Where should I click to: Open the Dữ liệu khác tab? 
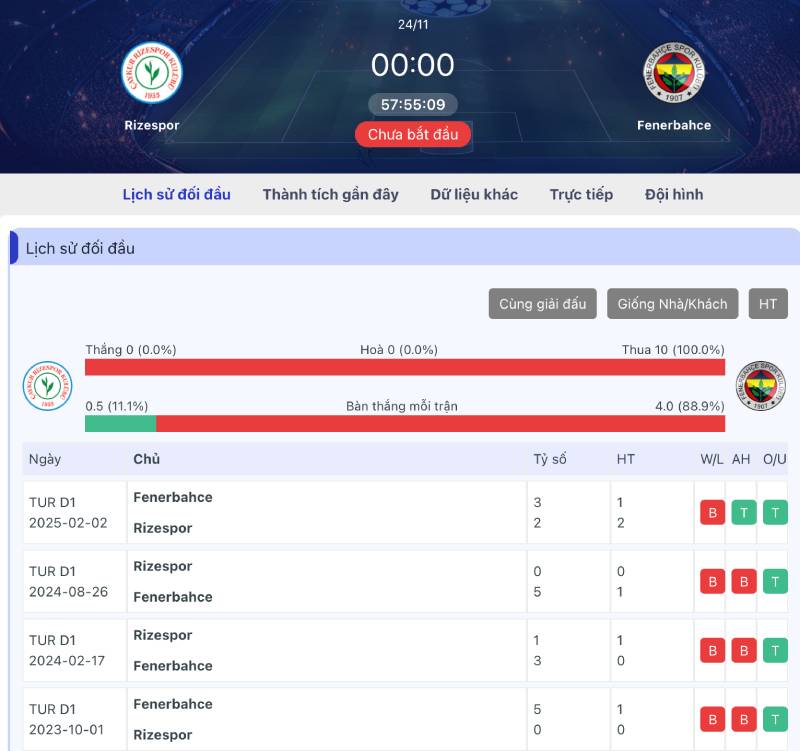tap(474, 194)
